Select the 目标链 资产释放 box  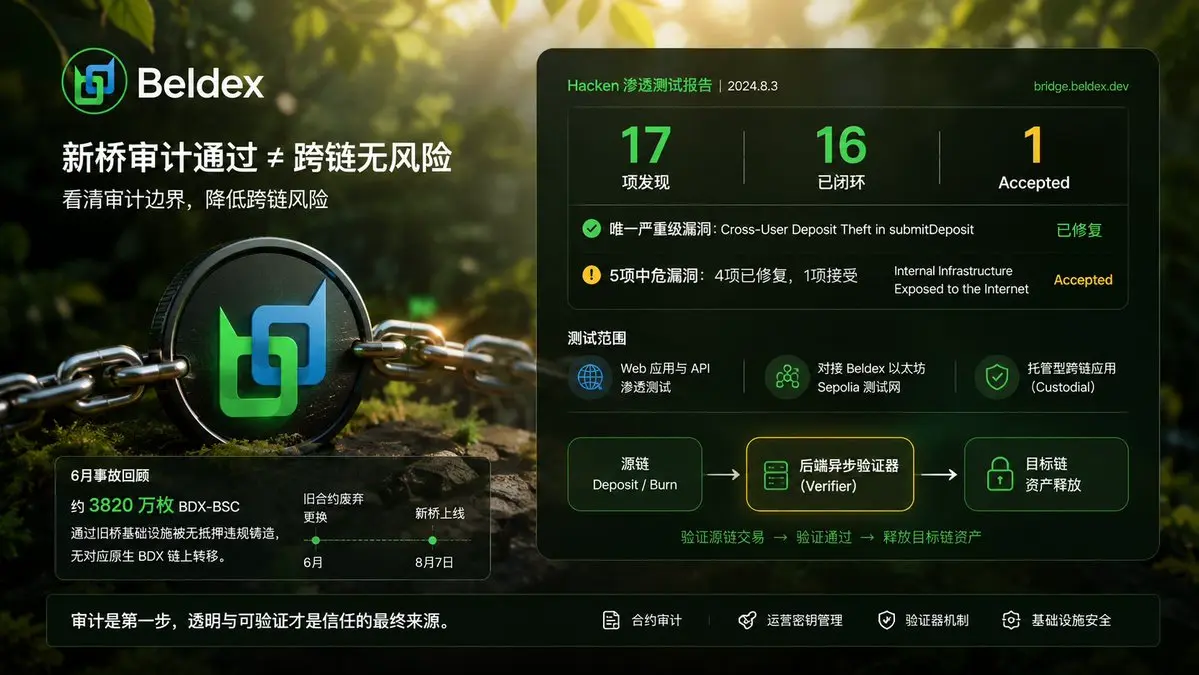1046,474
